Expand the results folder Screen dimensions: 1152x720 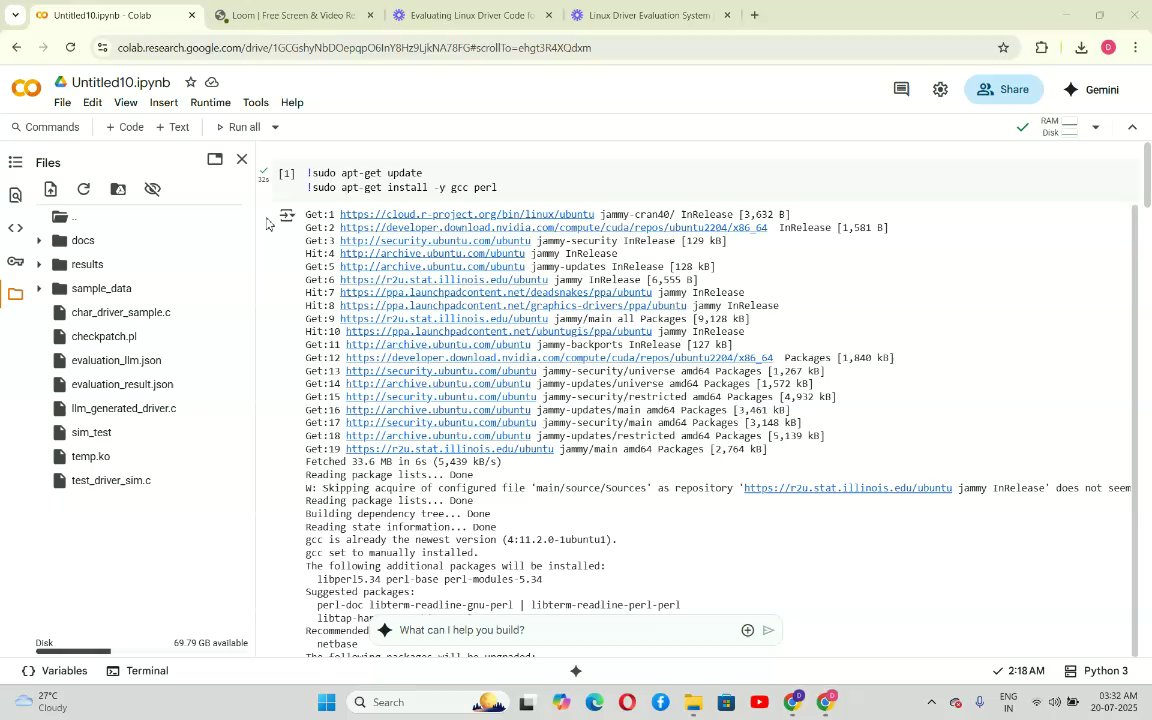click(39, 264)
